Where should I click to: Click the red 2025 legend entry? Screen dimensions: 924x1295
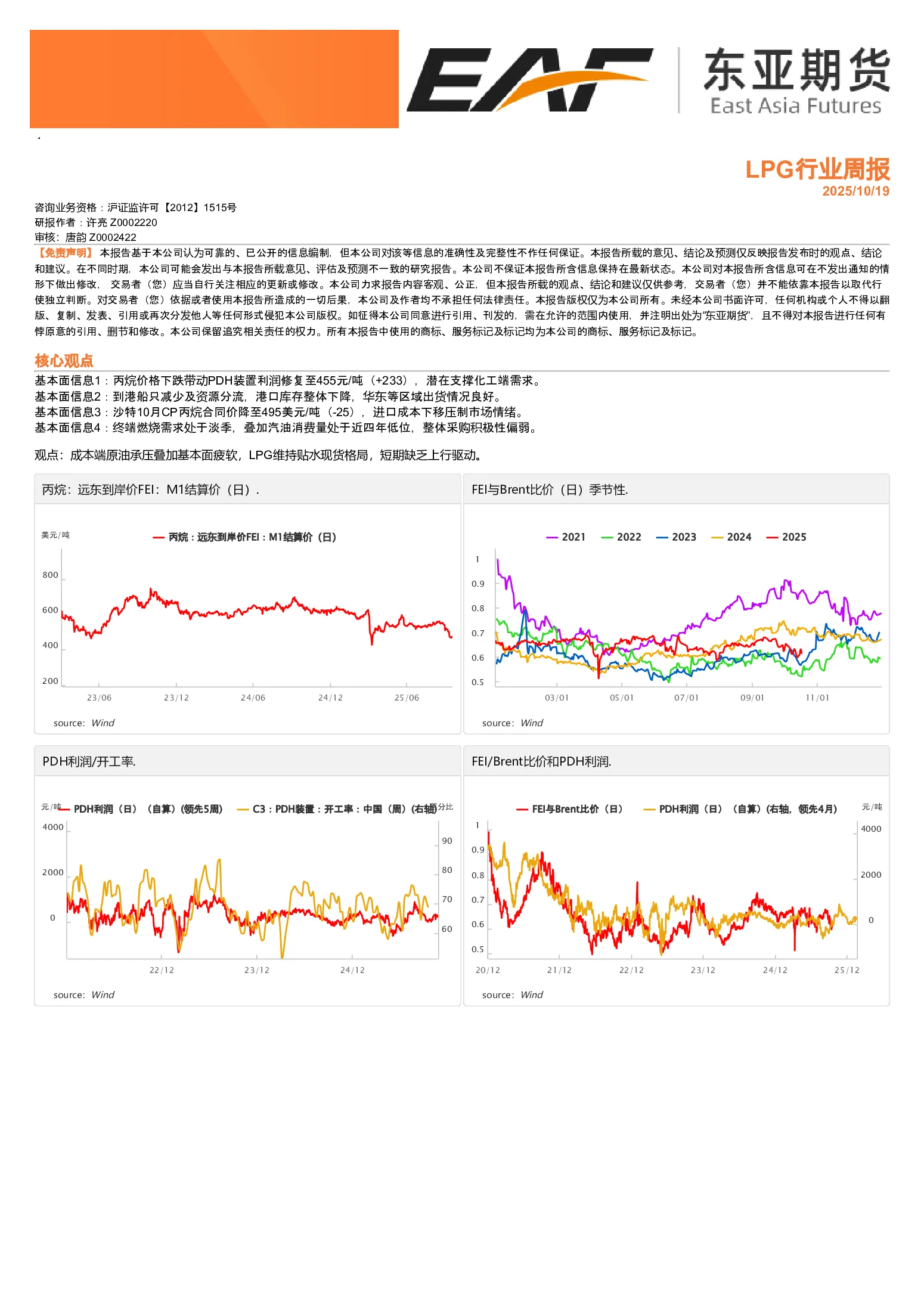point(786,537)
